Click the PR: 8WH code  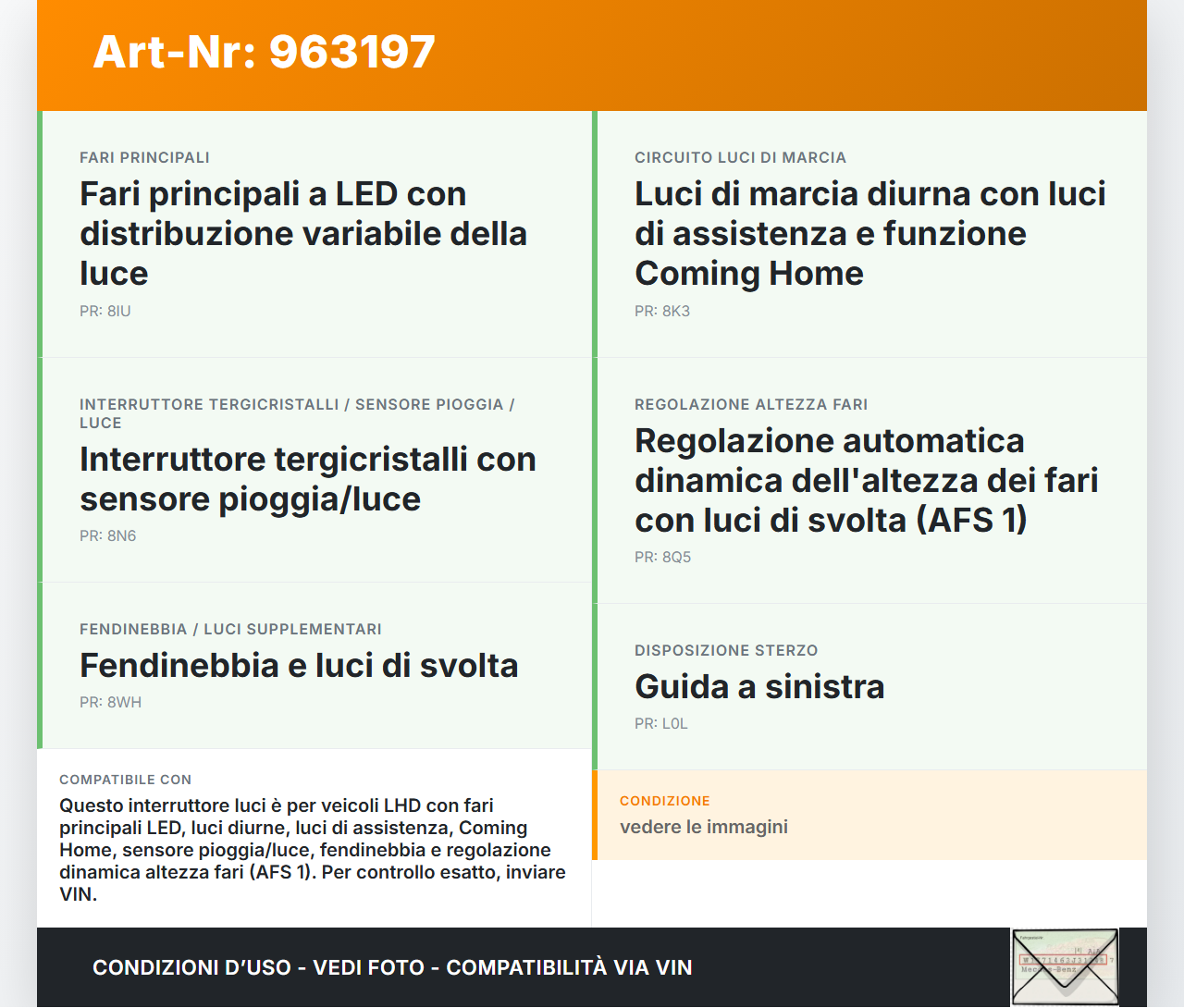pos(111,702)
